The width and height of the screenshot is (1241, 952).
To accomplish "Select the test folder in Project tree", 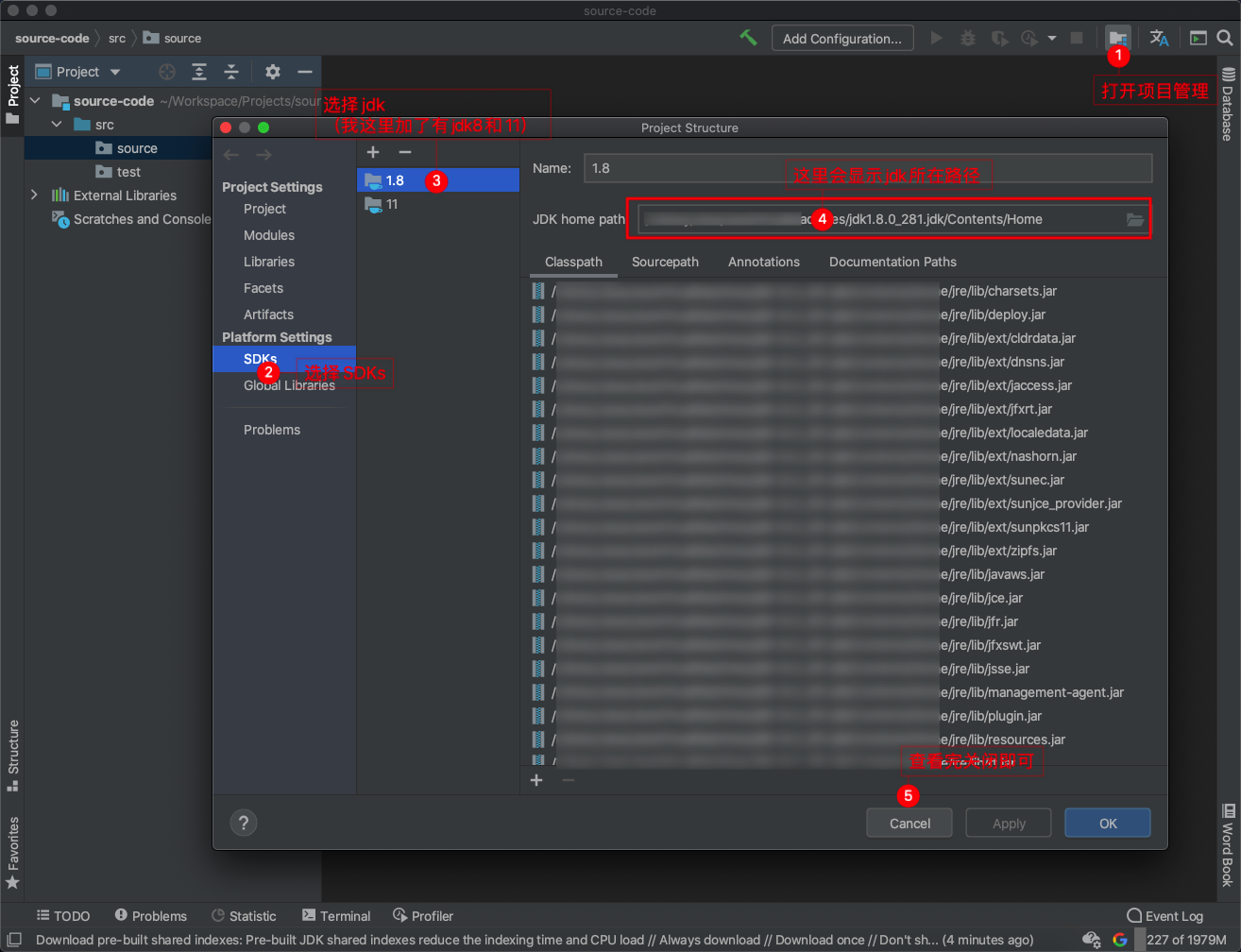I will coord(118,172).
